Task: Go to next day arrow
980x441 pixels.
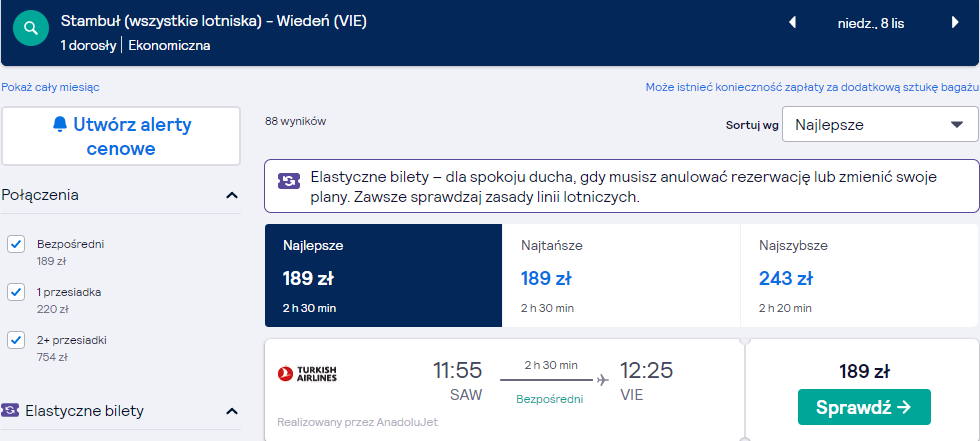Action: [955, 23]
